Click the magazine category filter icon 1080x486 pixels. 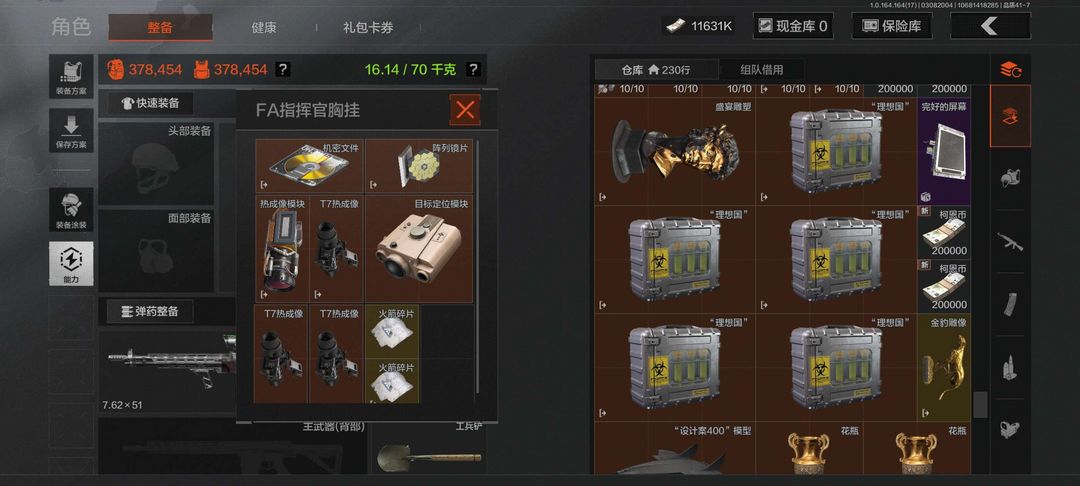pos(1010,304)
